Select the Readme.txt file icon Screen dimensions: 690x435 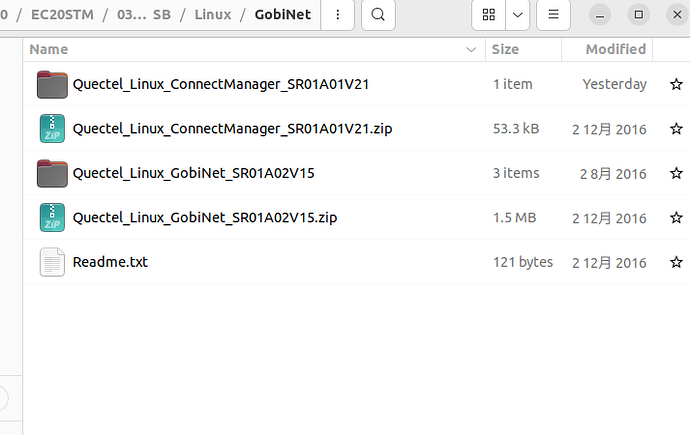click(x=52, y=262)
